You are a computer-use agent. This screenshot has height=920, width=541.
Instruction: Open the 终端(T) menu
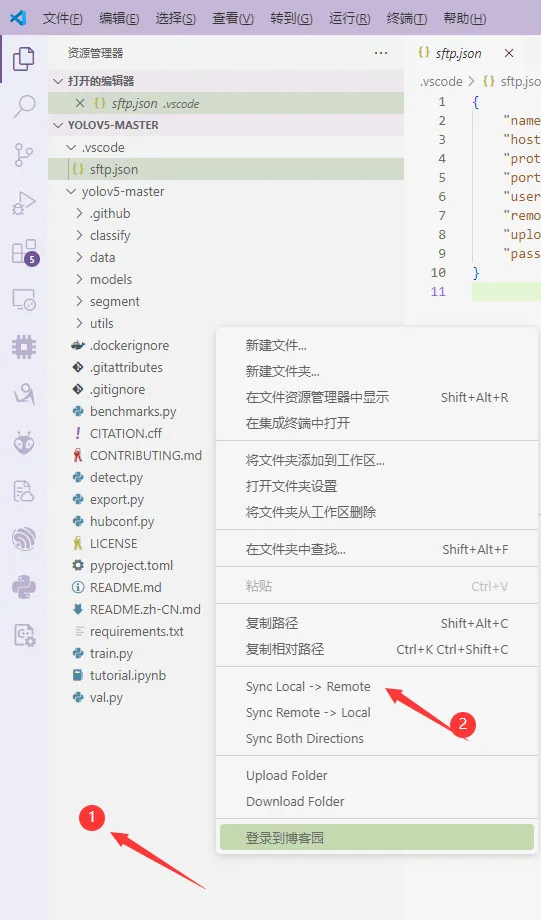click(x=407, y=18)
